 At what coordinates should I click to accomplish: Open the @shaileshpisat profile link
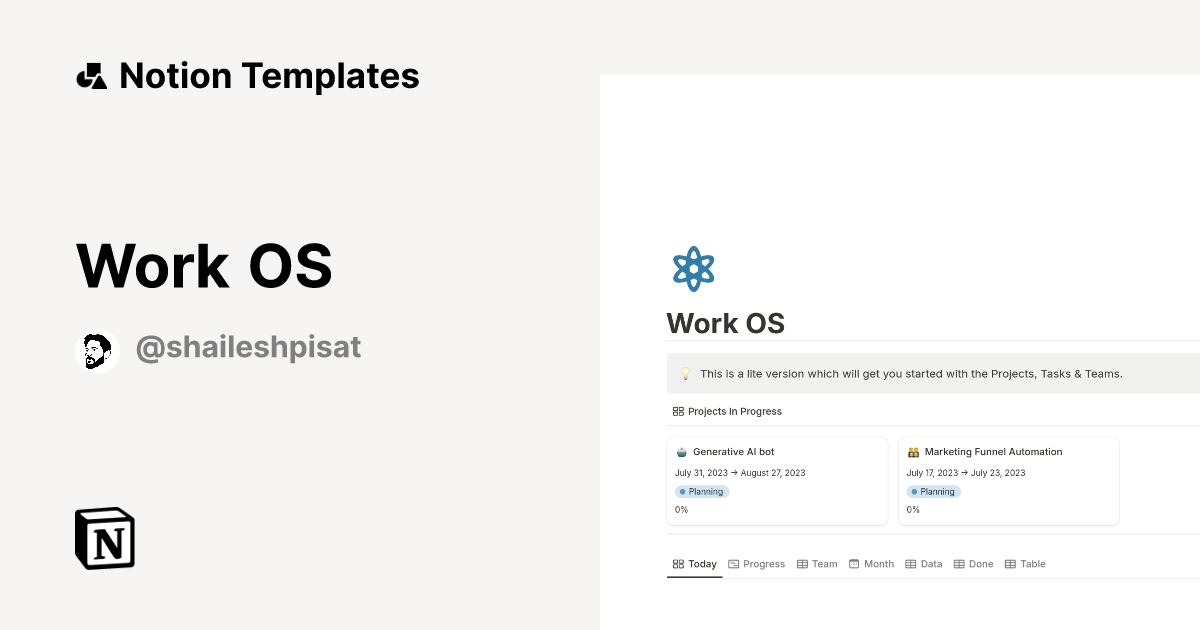click(248, 346)
